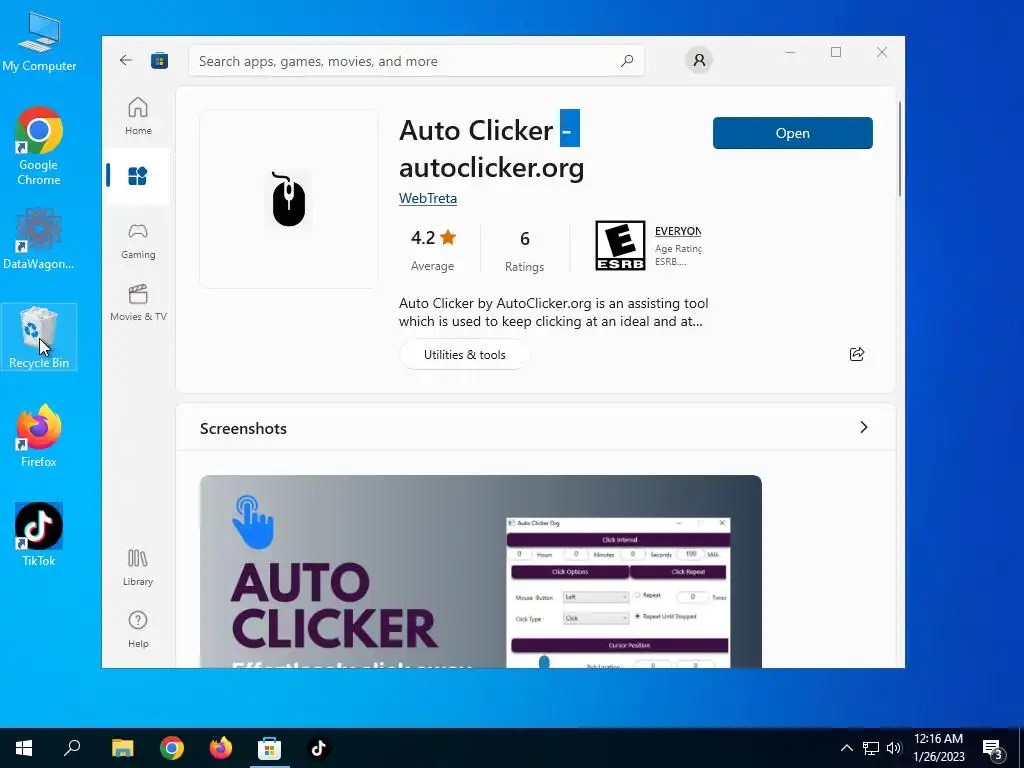Screen dimensions: 1024x768
Task: Open File Explorer from taskbar
Action: [122, 748]
